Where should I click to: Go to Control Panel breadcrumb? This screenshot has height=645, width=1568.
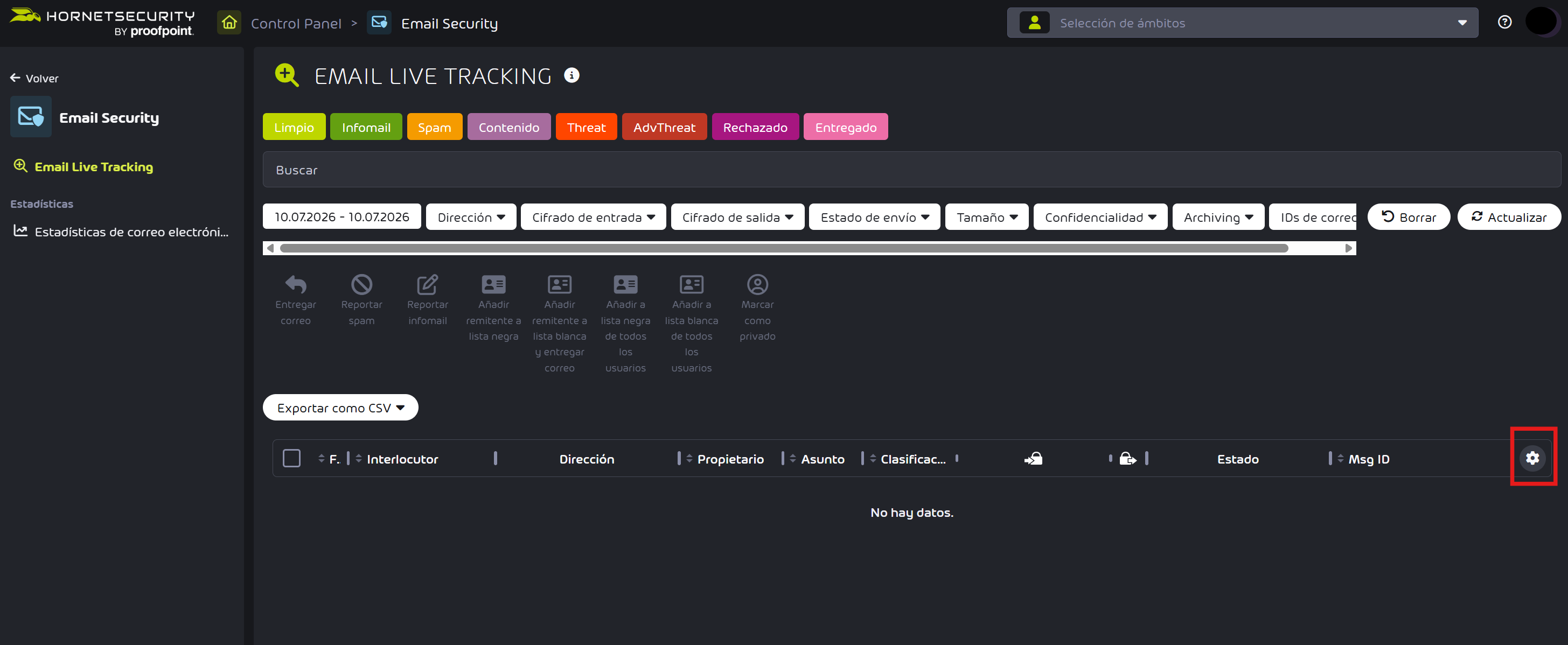(x=296, y=24)
